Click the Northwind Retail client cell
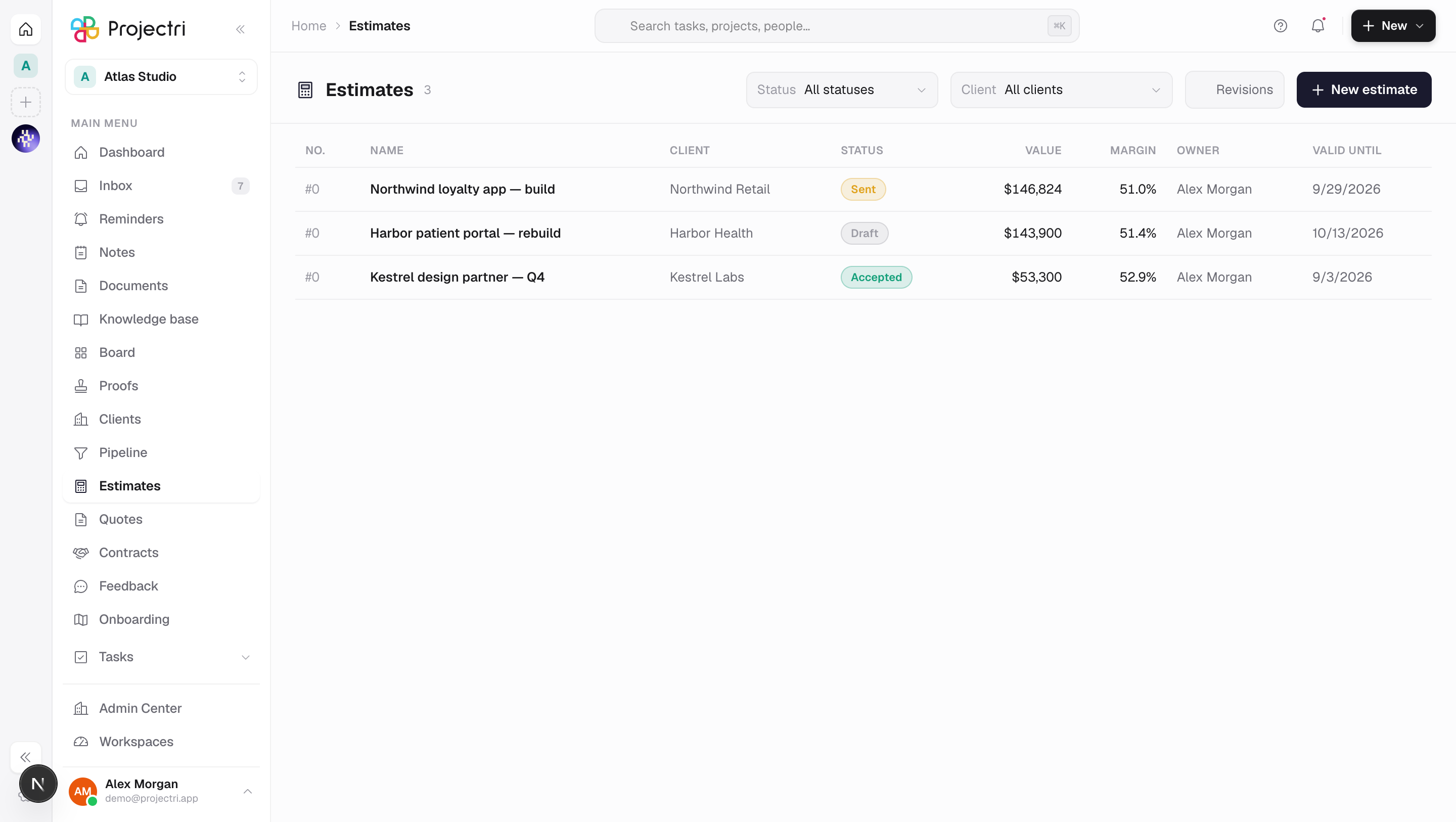 coord(719,190)
